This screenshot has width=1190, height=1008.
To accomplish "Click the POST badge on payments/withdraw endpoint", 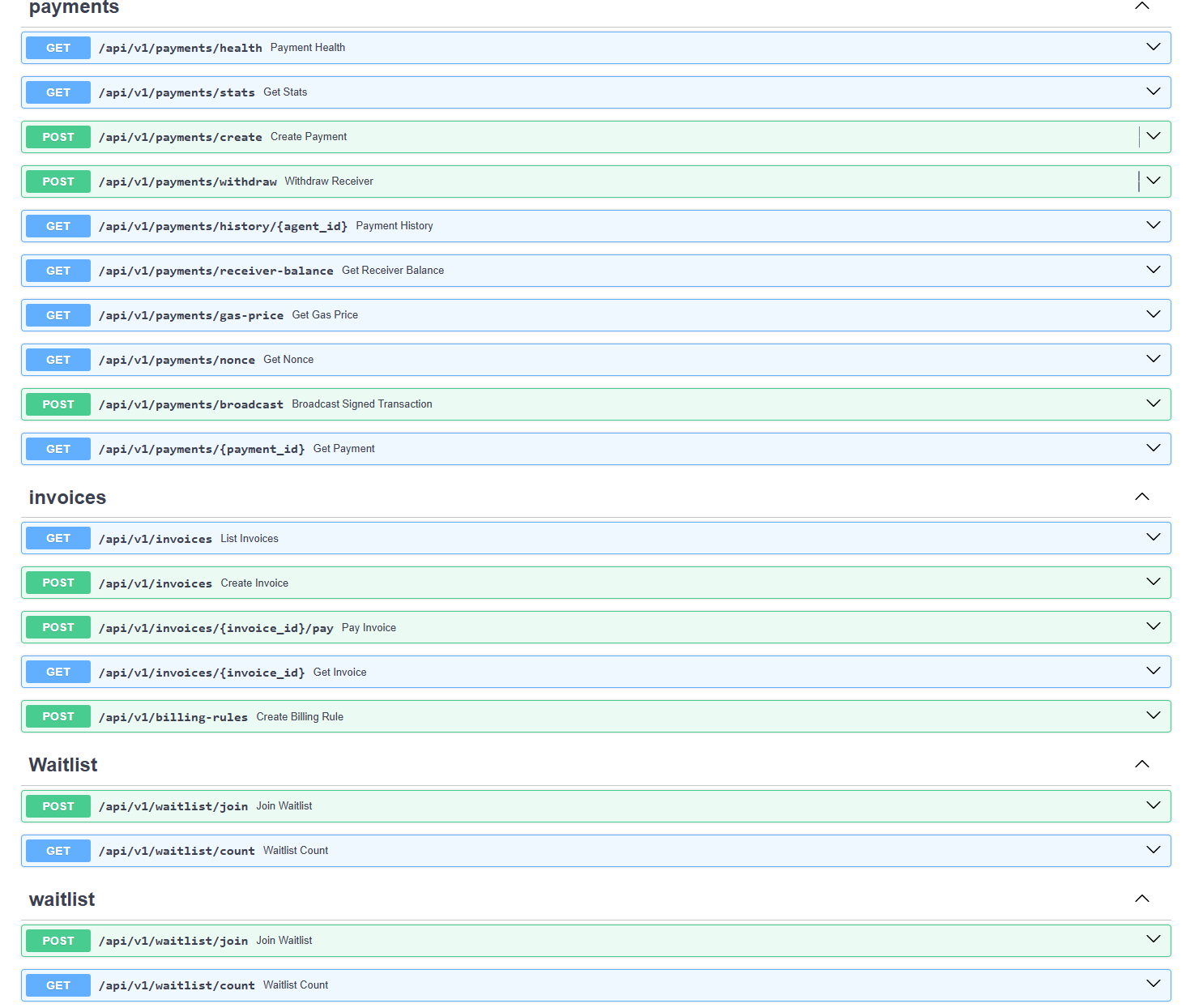I will pyautogui.click(x=57, y=181).
